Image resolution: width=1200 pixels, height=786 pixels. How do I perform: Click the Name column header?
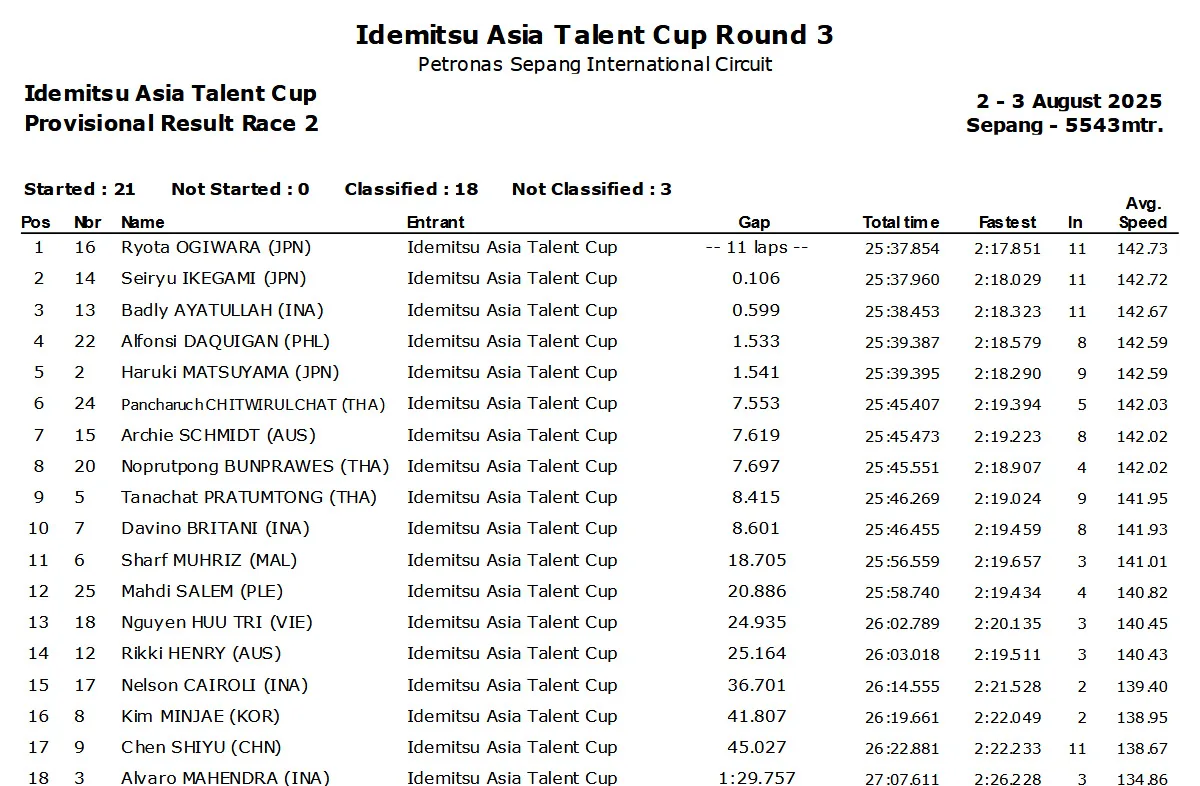point(143,222)
